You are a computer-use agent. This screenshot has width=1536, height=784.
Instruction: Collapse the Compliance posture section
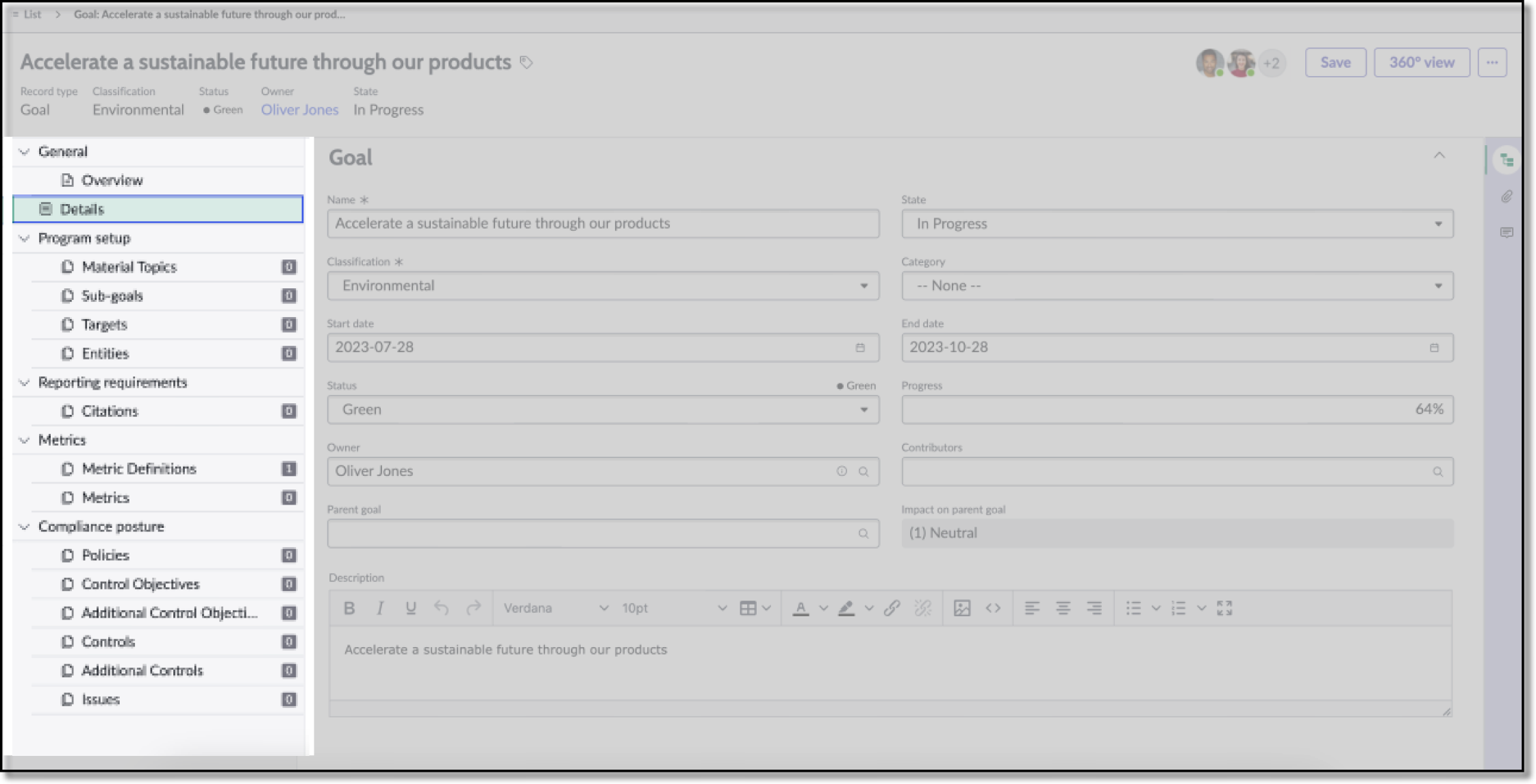(24, 527)
